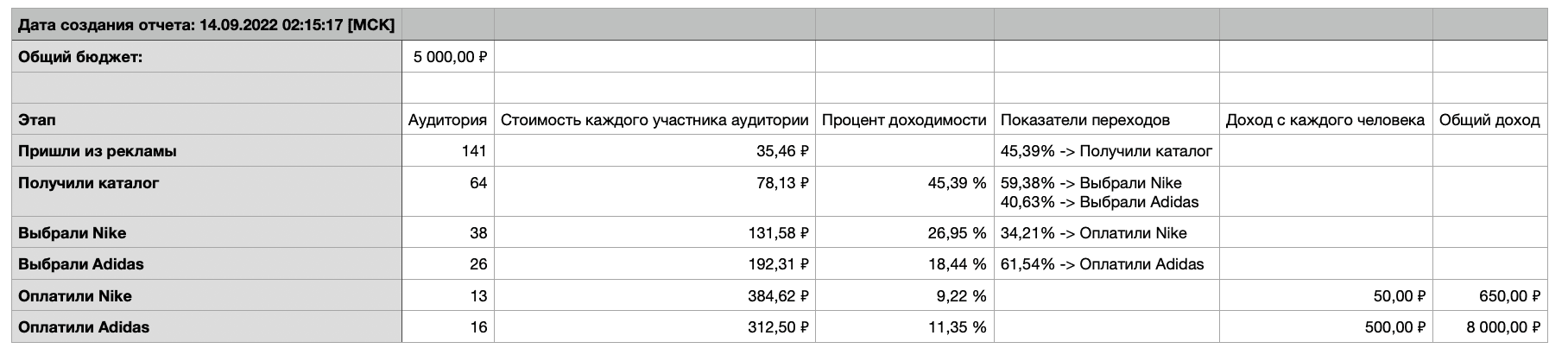Select the 'Показатели переходов' header cell

1085,120
